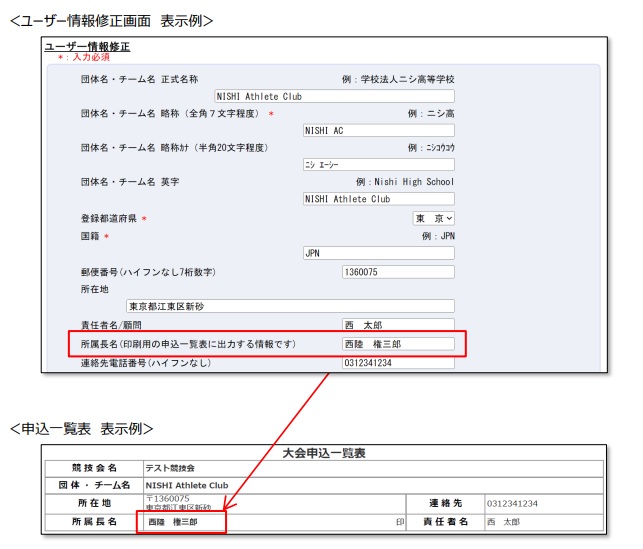Click the English team name input field
The image size is (643, 549).
379,199
